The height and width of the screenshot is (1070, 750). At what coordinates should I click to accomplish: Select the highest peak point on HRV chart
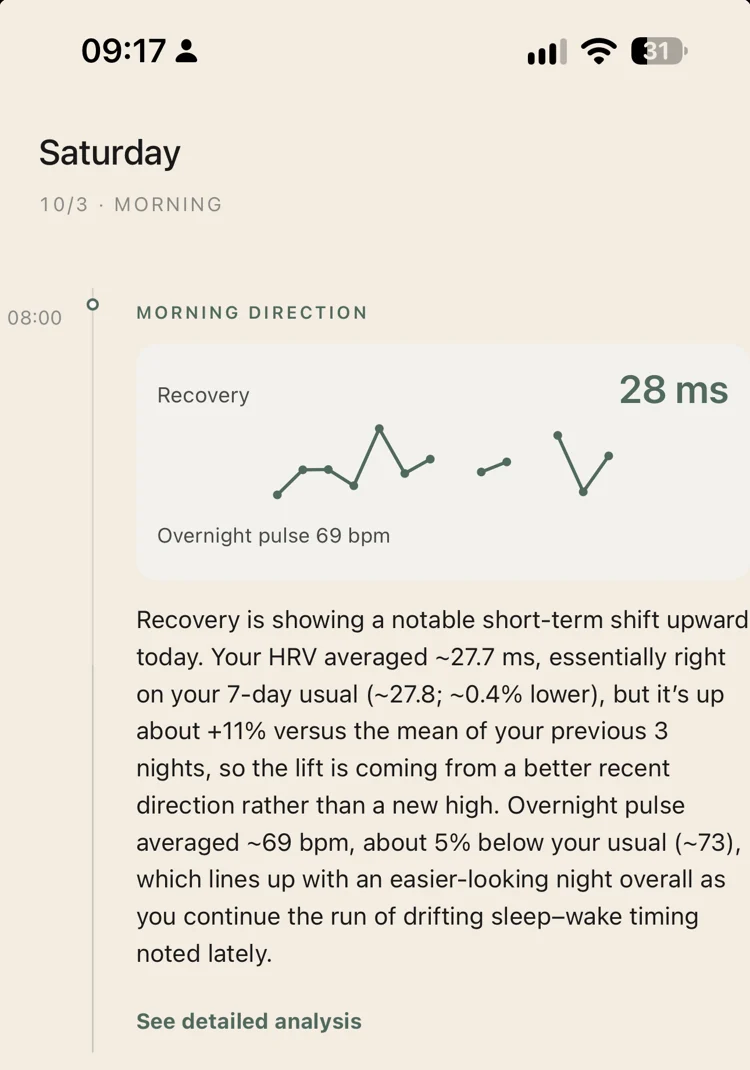coord(379,429)
